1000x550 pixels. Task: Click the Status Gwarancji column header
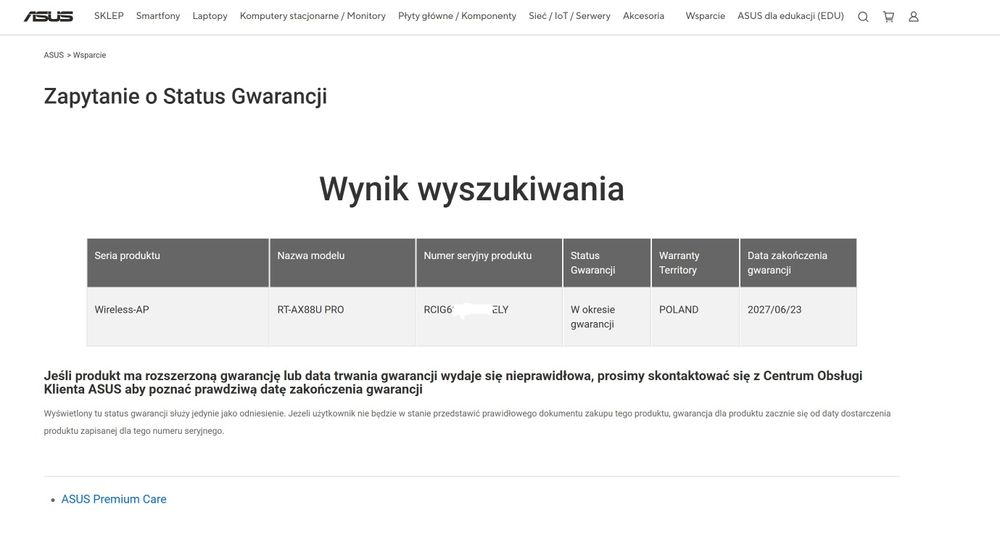(x=607, y=263)
